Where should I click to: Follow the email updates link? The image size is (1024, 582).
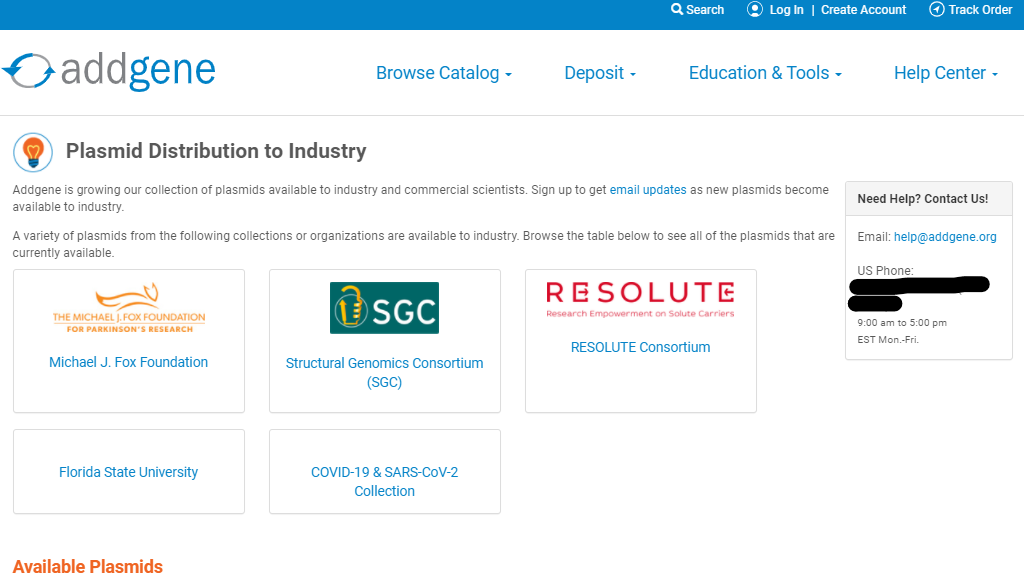click(x=648, y=189)
